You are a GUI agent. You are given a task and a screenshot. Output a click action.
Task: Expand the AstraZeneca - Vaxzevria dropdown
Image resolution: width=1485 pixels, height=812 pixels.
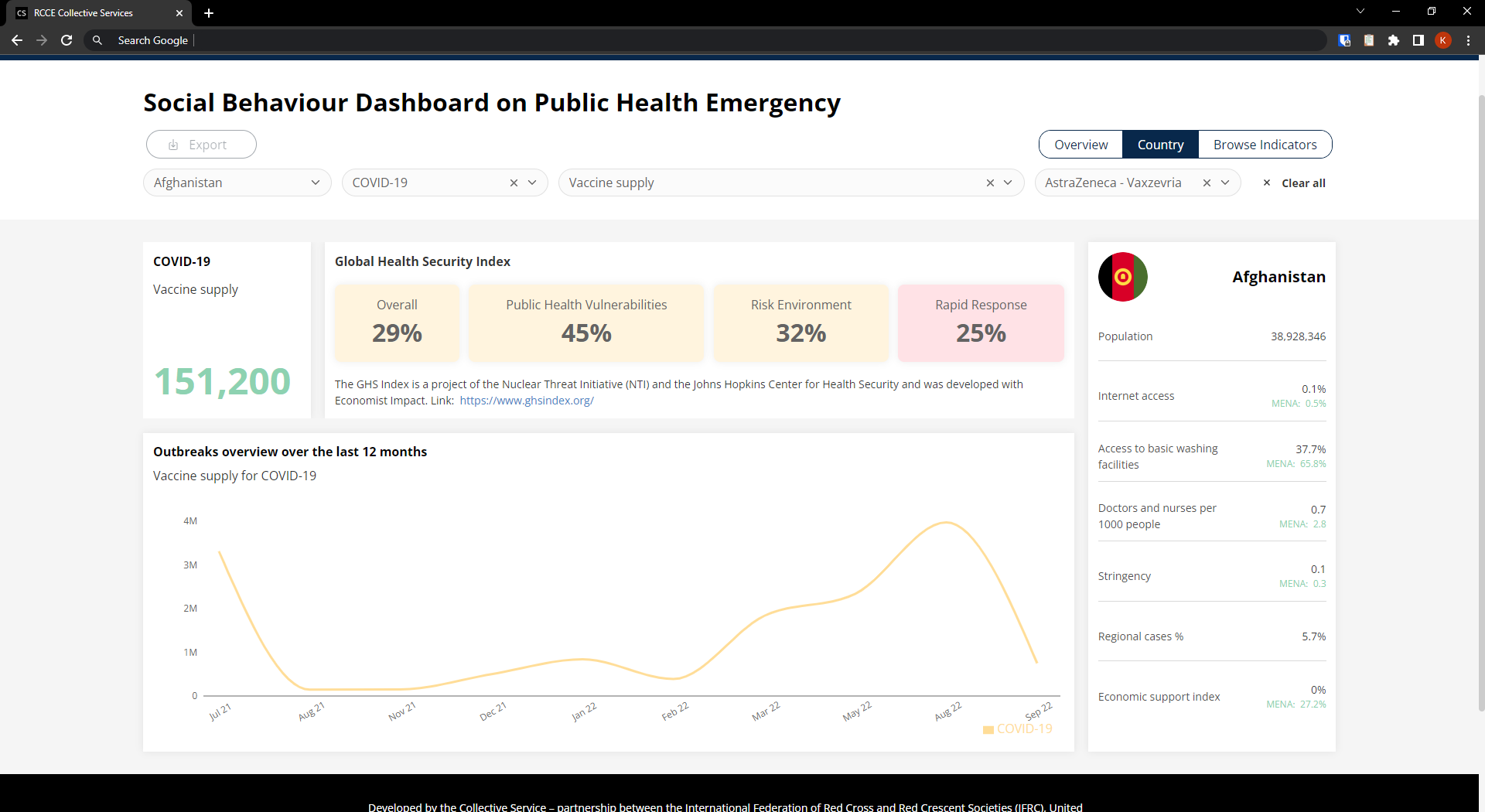1225,183
